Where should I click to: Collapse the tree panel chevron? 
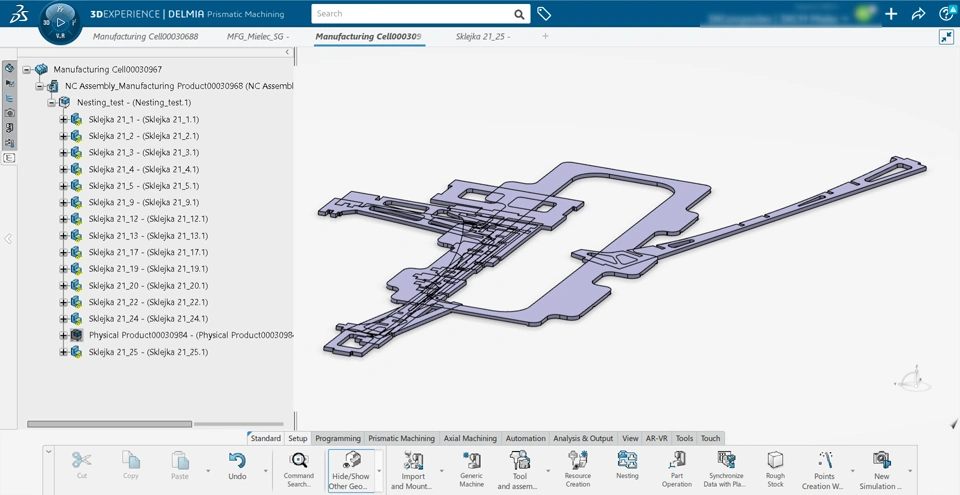[287, 53]
